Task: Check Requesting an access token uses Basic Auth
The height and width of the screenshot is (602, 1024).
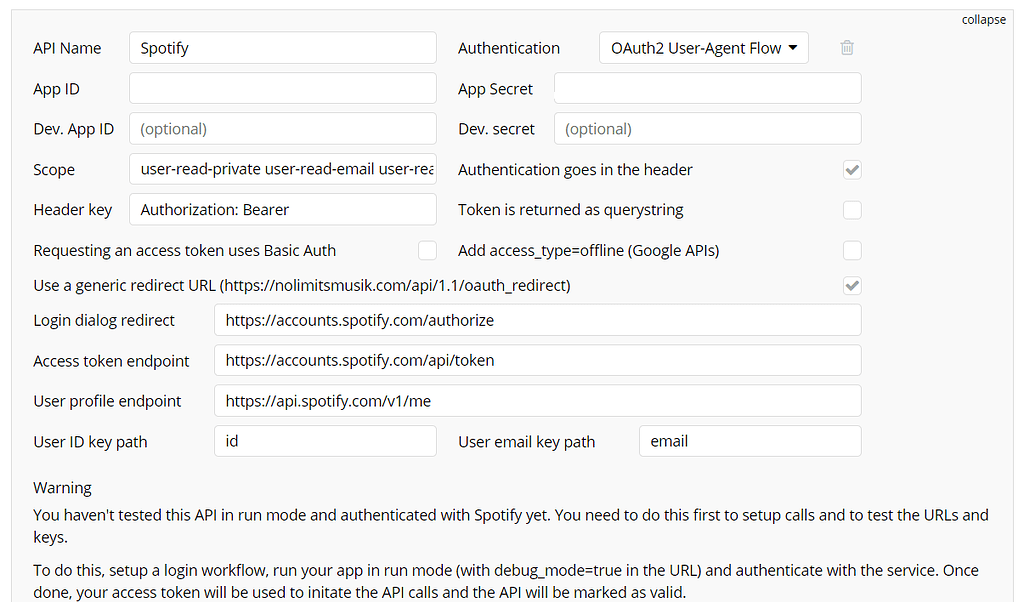Action: click(427, 250)
